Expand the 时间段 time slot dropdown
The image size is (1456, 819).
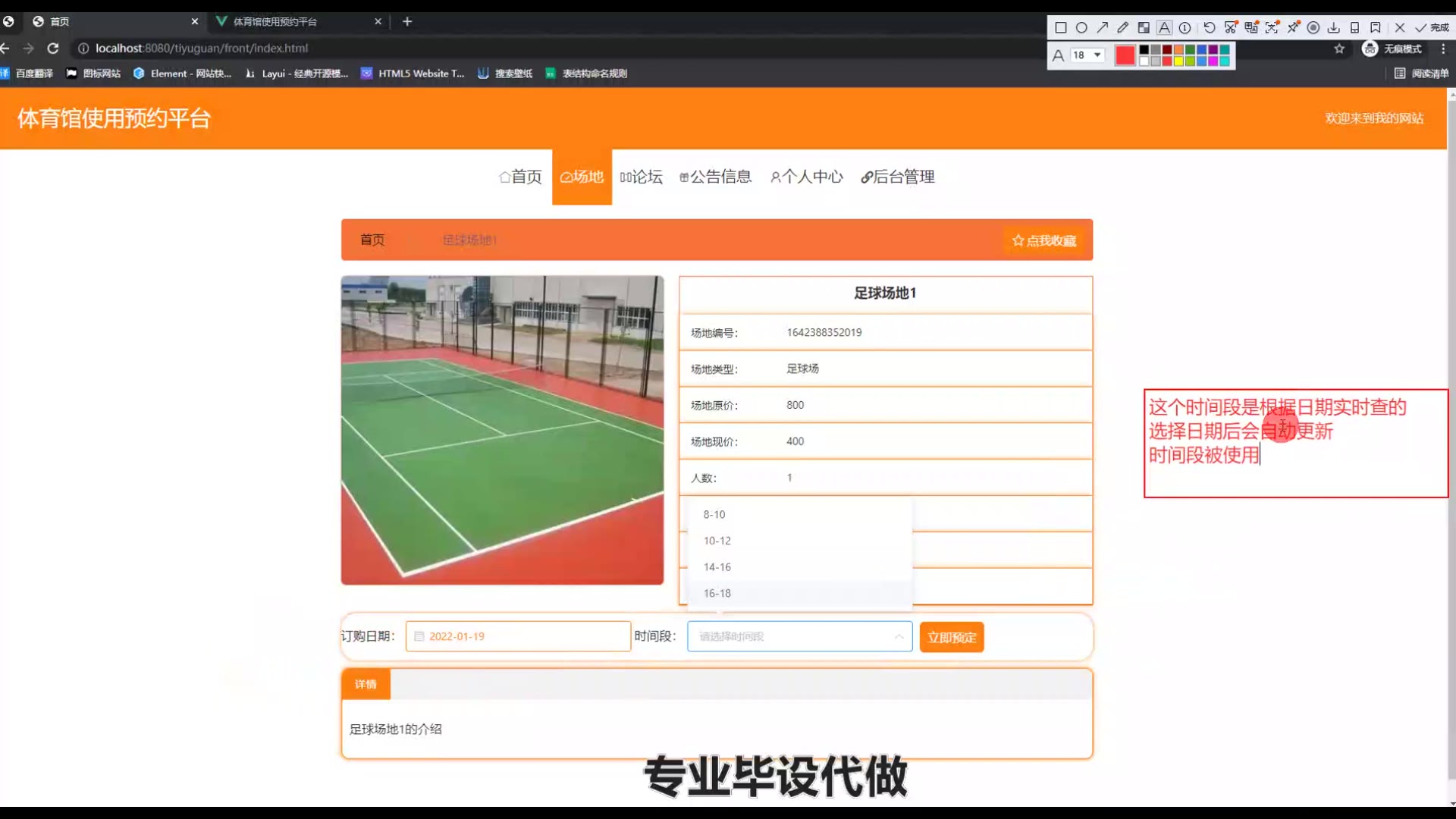[799, 636]
